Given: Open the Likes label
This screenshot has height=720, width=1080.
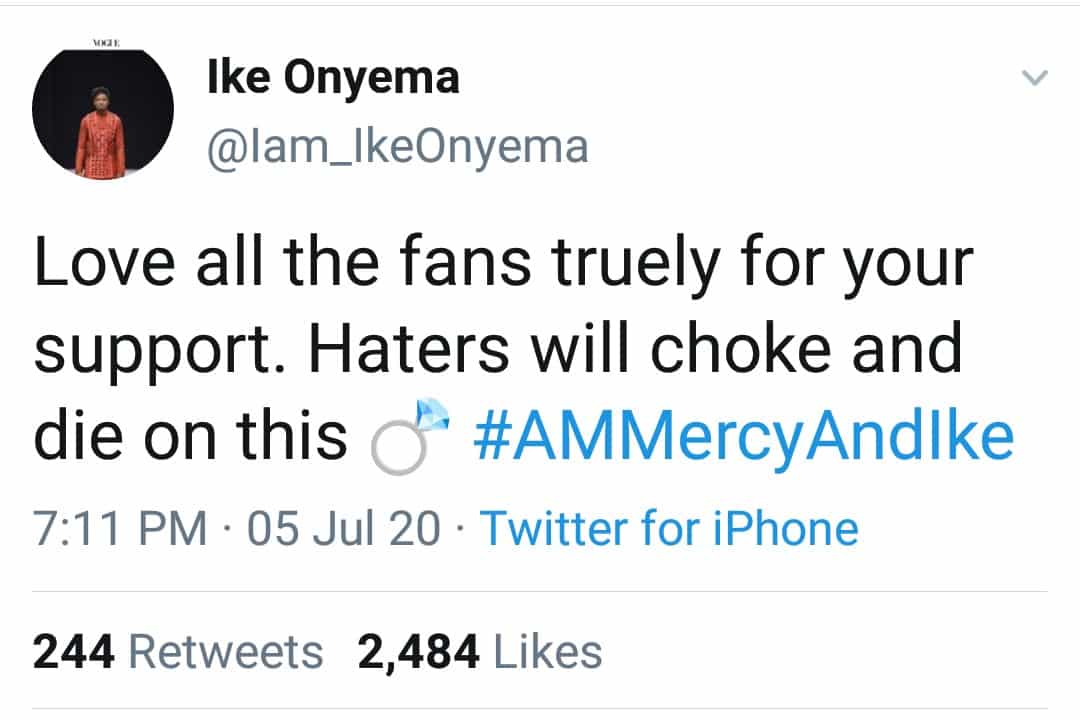Looking at the screenshot, I should tap(548, 652).
